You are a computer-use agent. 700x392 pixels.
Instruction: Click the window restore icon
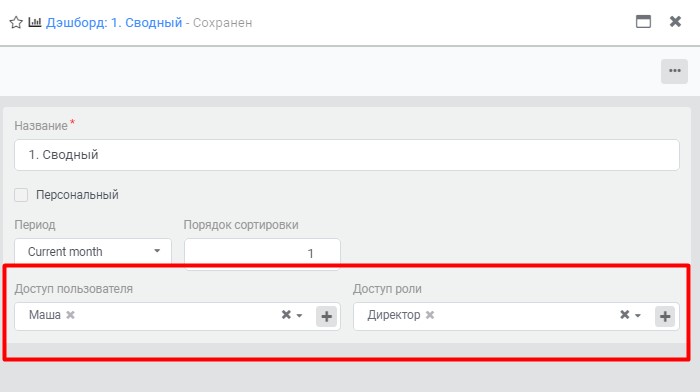(643, 21)
